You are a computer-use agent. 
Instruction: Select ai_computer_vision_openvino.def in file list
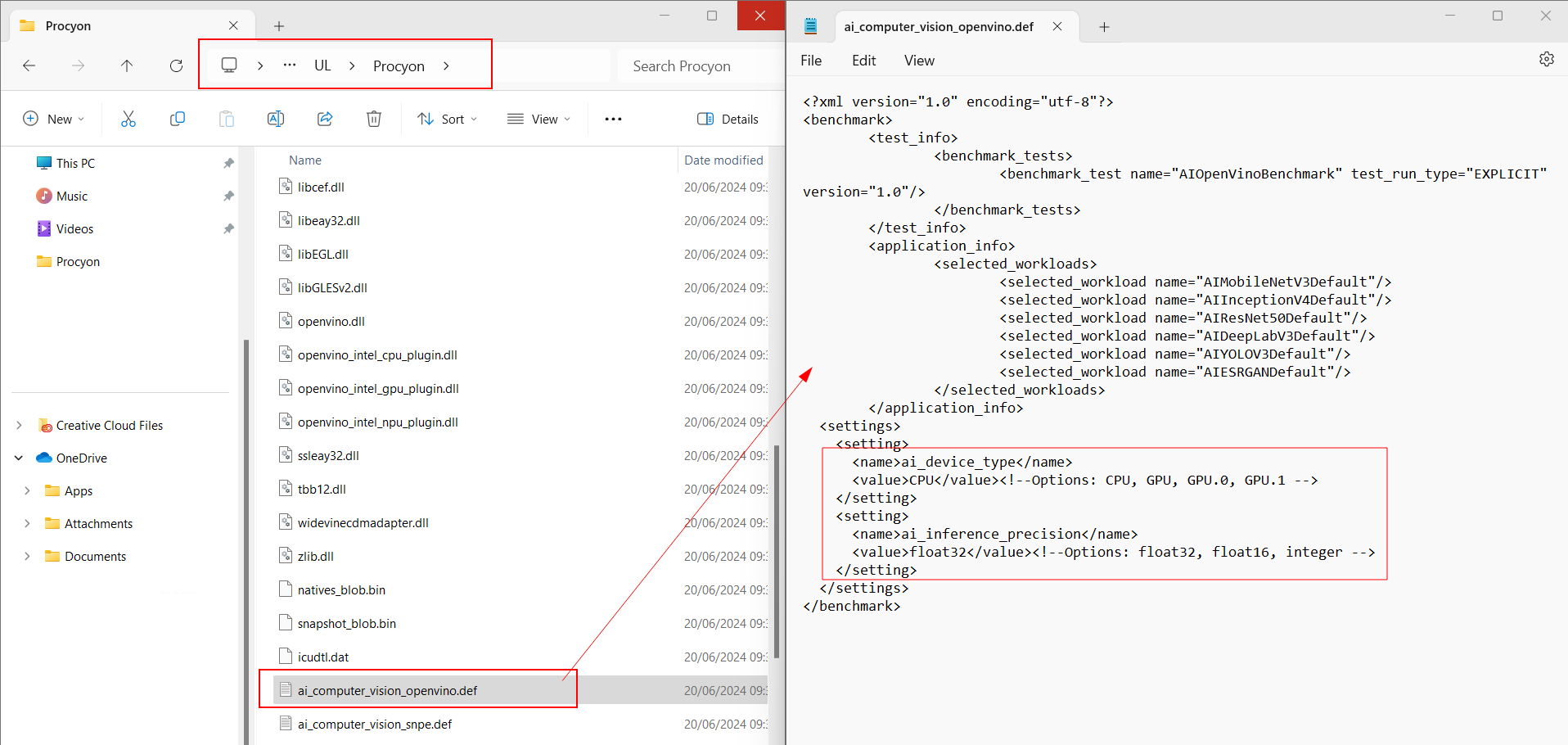[x=387, y=690]
